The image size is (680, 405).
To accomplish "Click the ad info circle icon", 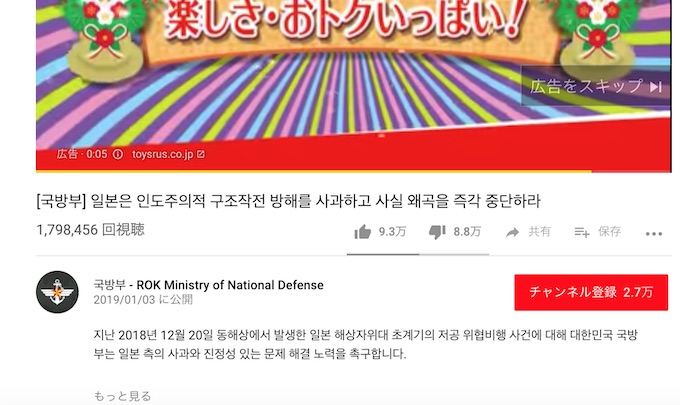I will point(118,154).
